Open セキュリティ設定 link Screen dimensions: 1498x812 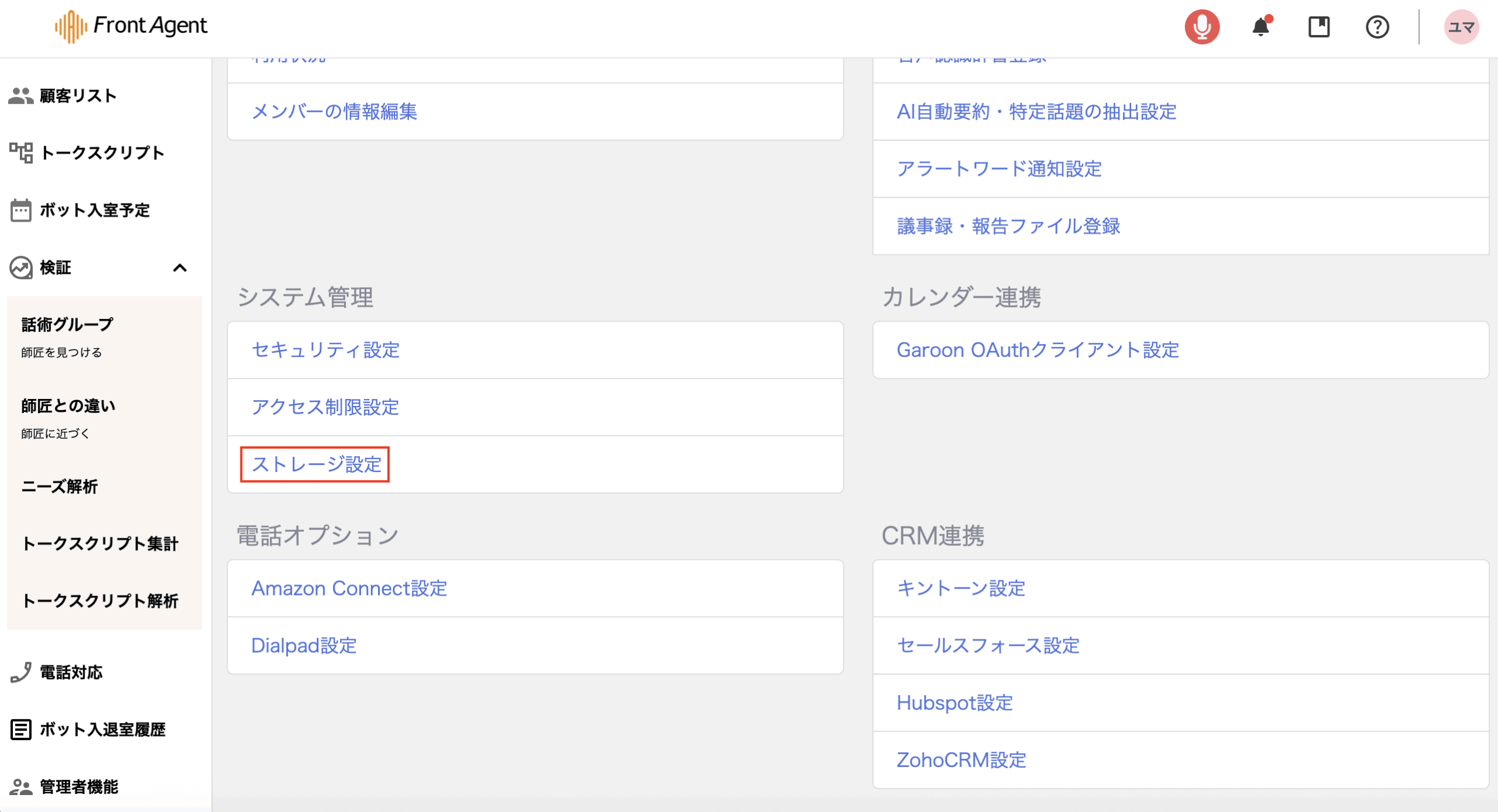coord(325,350)
